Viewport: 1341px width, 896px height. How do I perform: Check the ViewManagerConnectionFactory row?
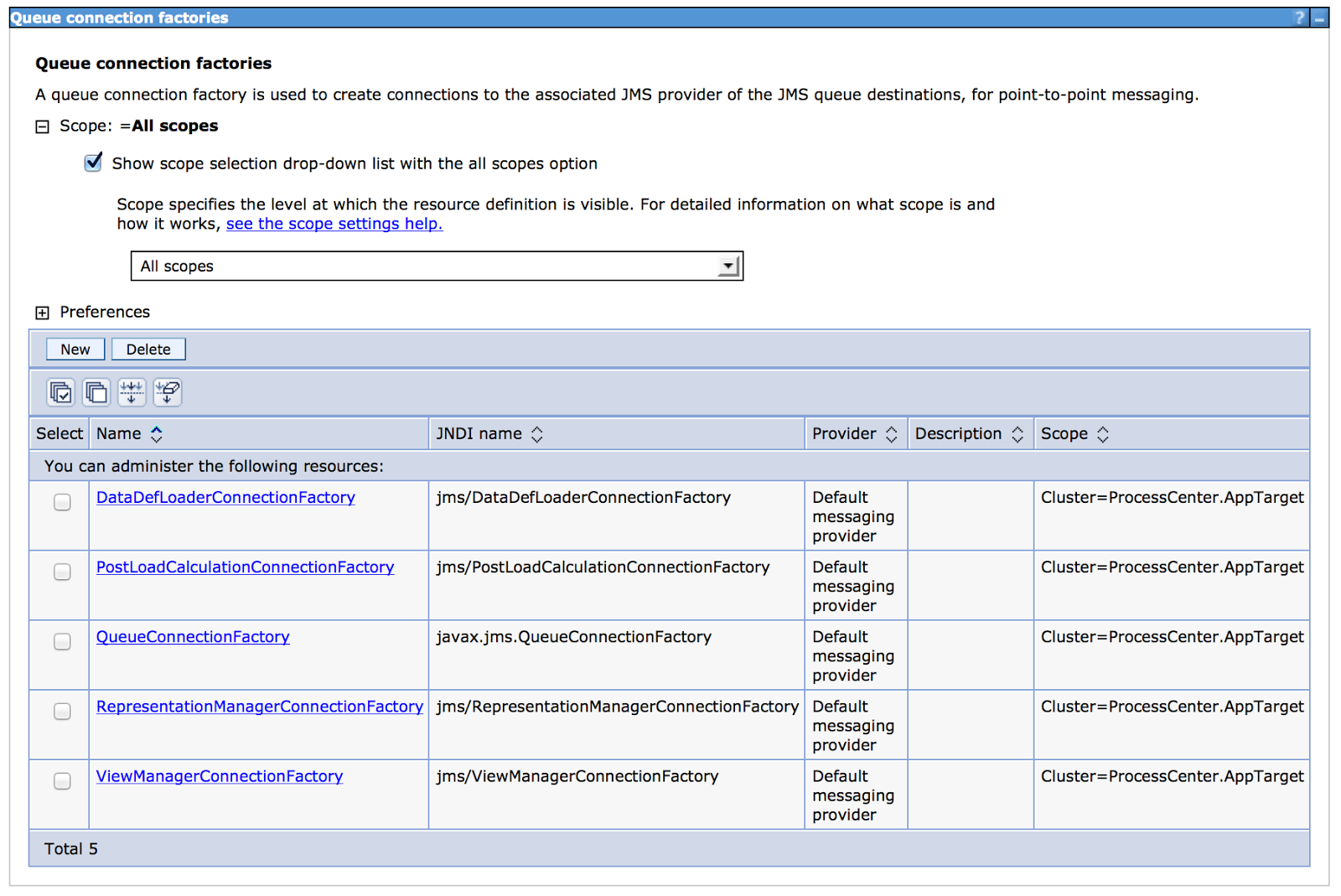61,780
